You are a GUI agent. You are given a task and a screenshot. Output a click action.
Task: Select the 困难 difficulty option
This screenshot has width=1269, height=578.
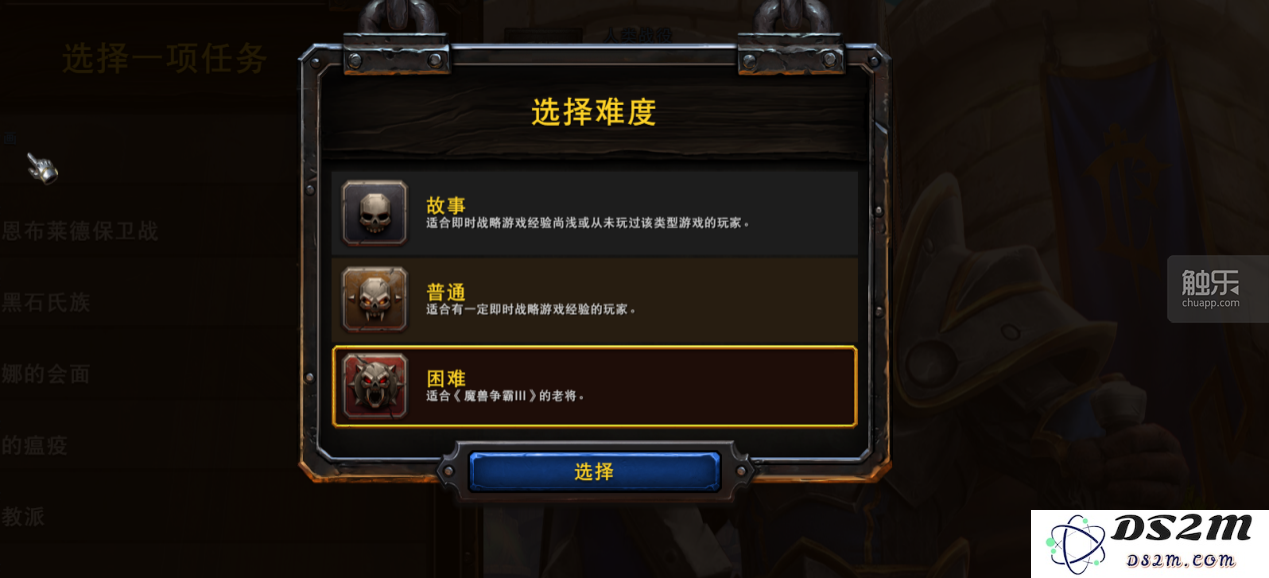(594, 386)
